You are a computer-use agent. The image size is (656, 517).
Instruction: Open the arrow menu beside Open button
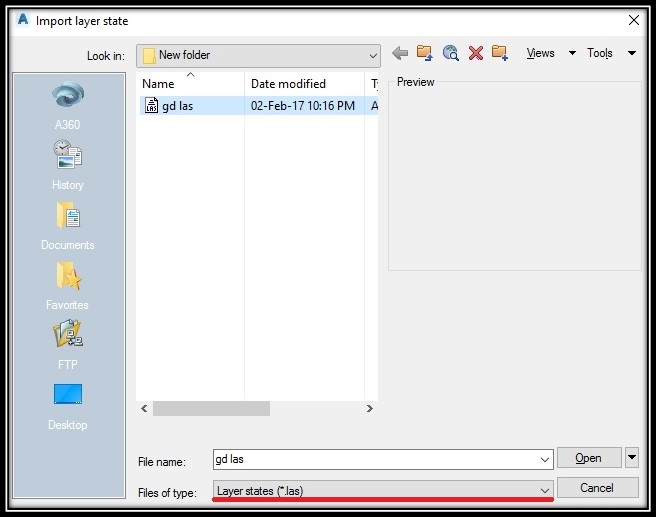(632, 457)
